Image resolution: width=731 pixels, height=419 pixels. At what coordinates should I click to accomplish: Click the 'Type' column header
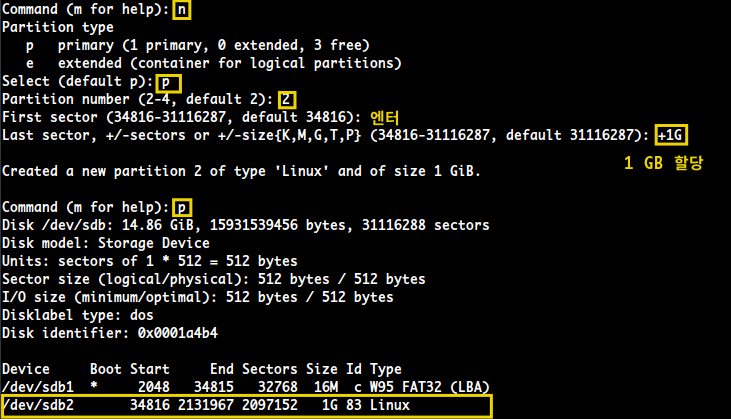(x=386, y=370)
